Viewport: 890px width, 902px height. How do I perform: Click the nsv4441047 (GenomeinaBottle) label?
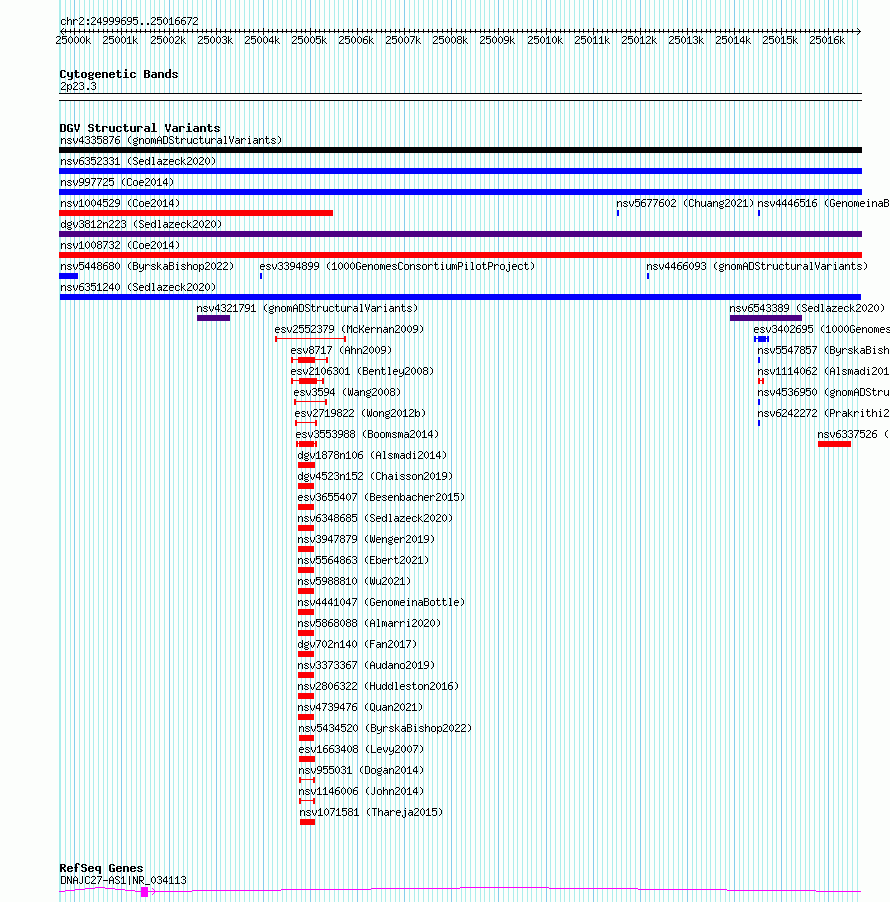coord(381,602)
